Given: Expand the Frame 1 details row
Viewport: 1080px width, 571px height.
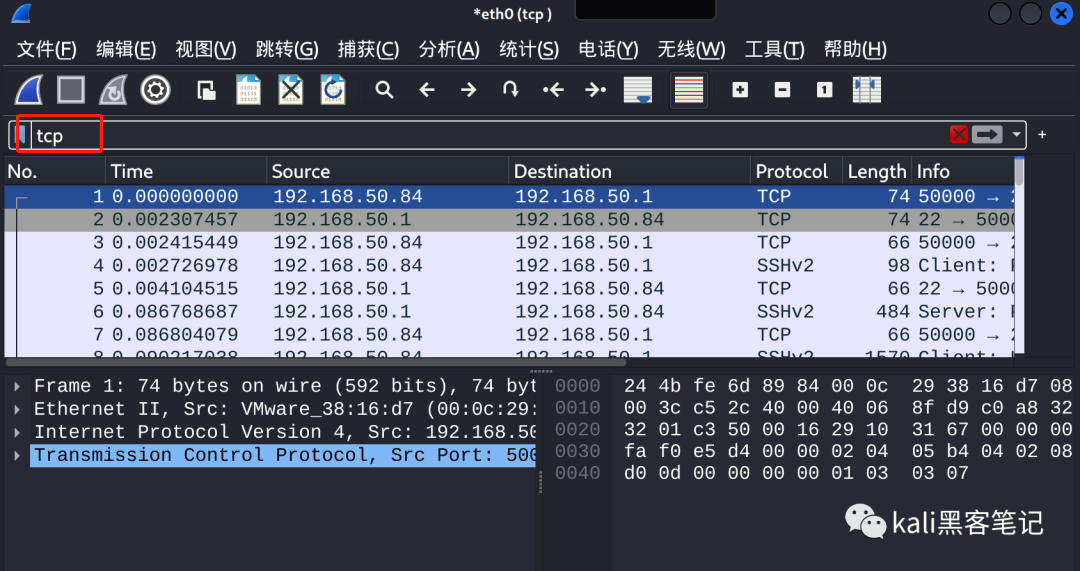Looking at the screenshot, I should [x=18, y=386].
